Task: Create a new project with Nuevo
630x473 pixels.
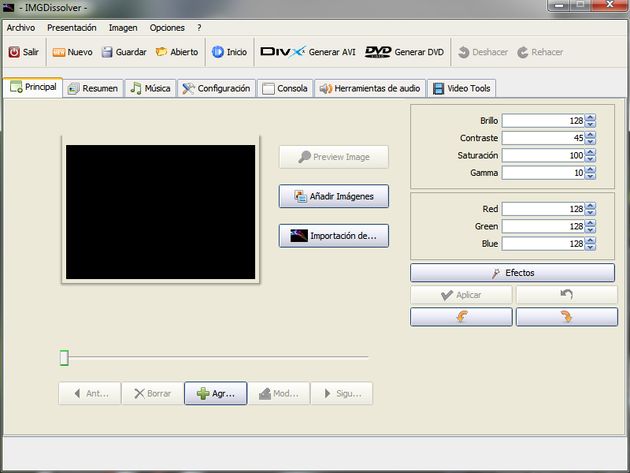Action: (x=72, y=52)
